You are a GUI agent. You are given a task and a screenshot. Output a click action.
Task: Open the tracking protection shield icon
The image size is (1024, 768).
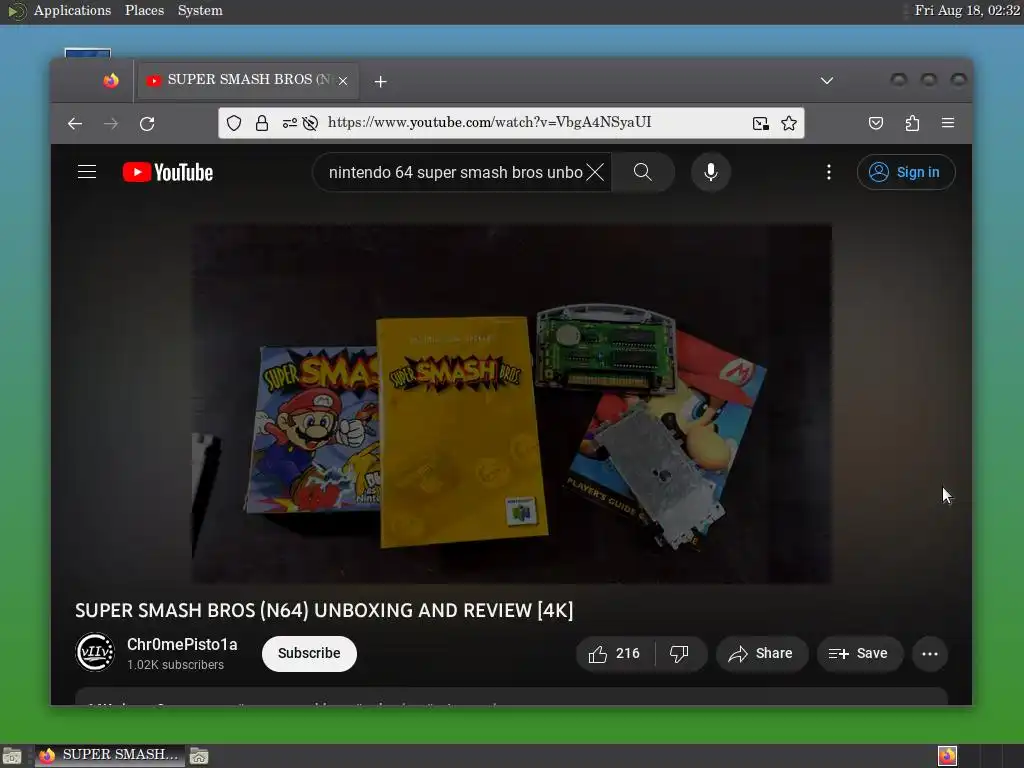click(x=234, y=123)
